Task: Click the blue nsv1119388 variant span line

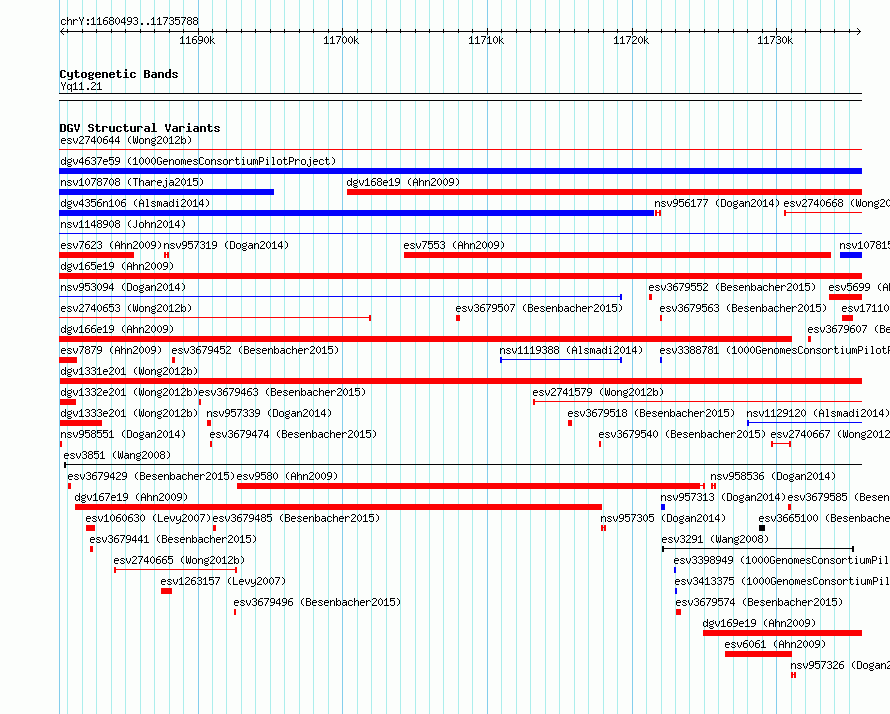Action: coord(561,360)
